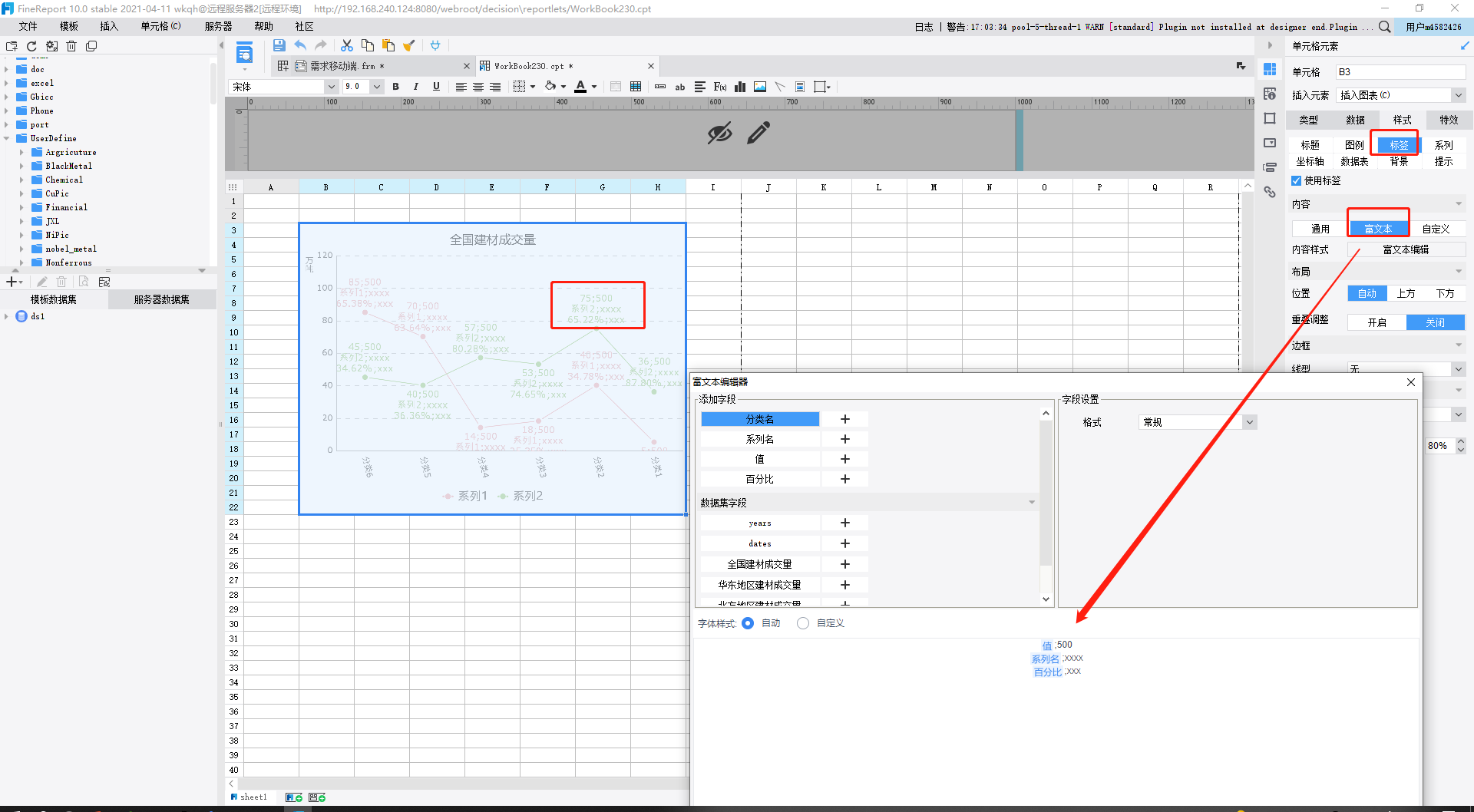The width and height of the screenshot is (1474, 812).
Task: Switch the label content mode to 自定义
Action: click(x=1436, y=229)
